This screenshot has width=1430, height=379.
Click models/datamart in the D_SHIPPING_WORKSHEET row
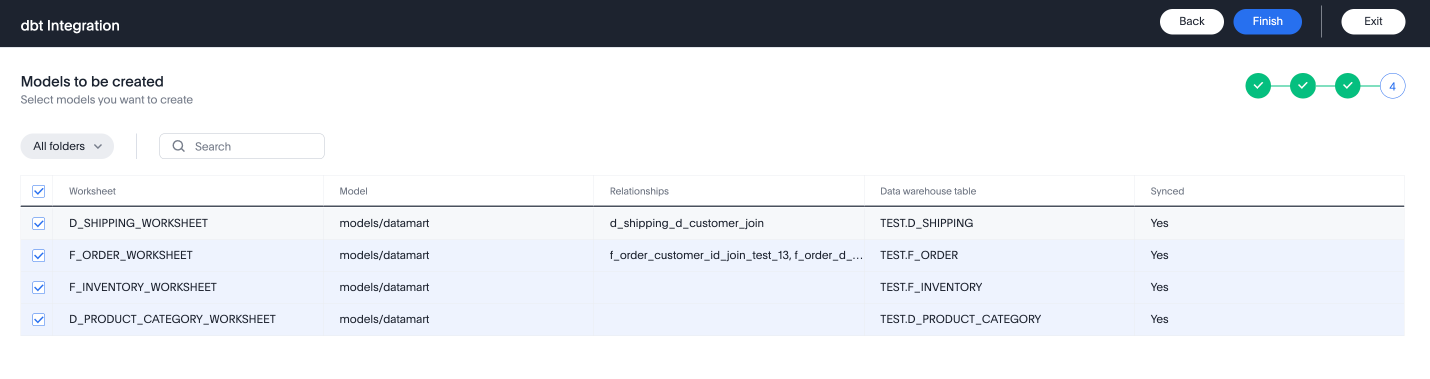[384, 223]
